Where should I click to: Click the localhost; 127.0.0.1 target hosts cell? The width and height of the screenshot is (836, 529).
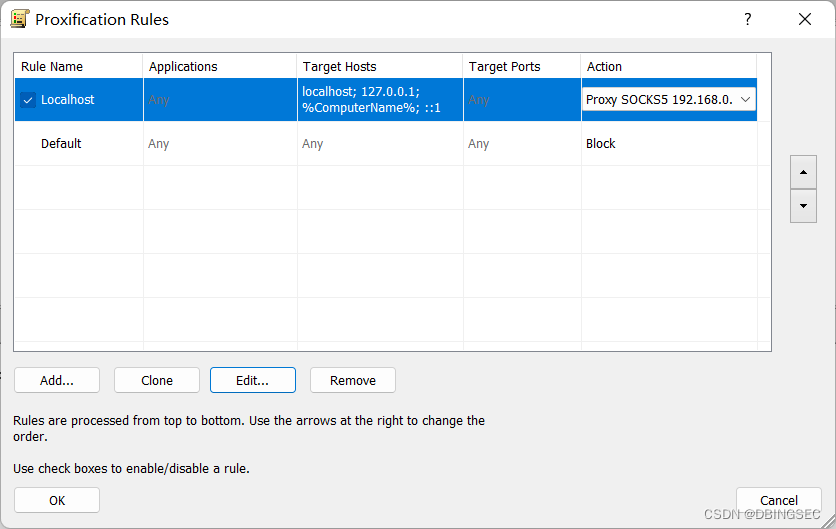pyautogui.click(x=380, y=100)
